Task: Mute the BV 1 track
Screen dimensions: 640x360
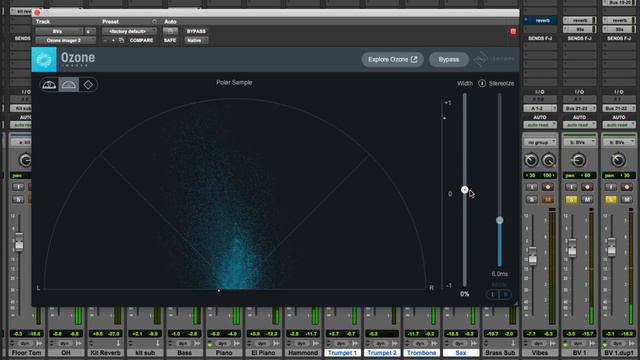Action: [587, 199]
